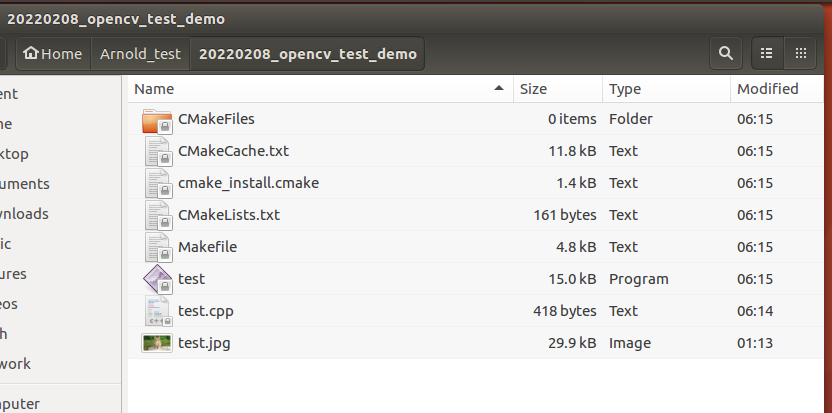The width and height of the screenshot is (832, 413).
Task: Switch to list view
Action: click(x=766, y=53)
